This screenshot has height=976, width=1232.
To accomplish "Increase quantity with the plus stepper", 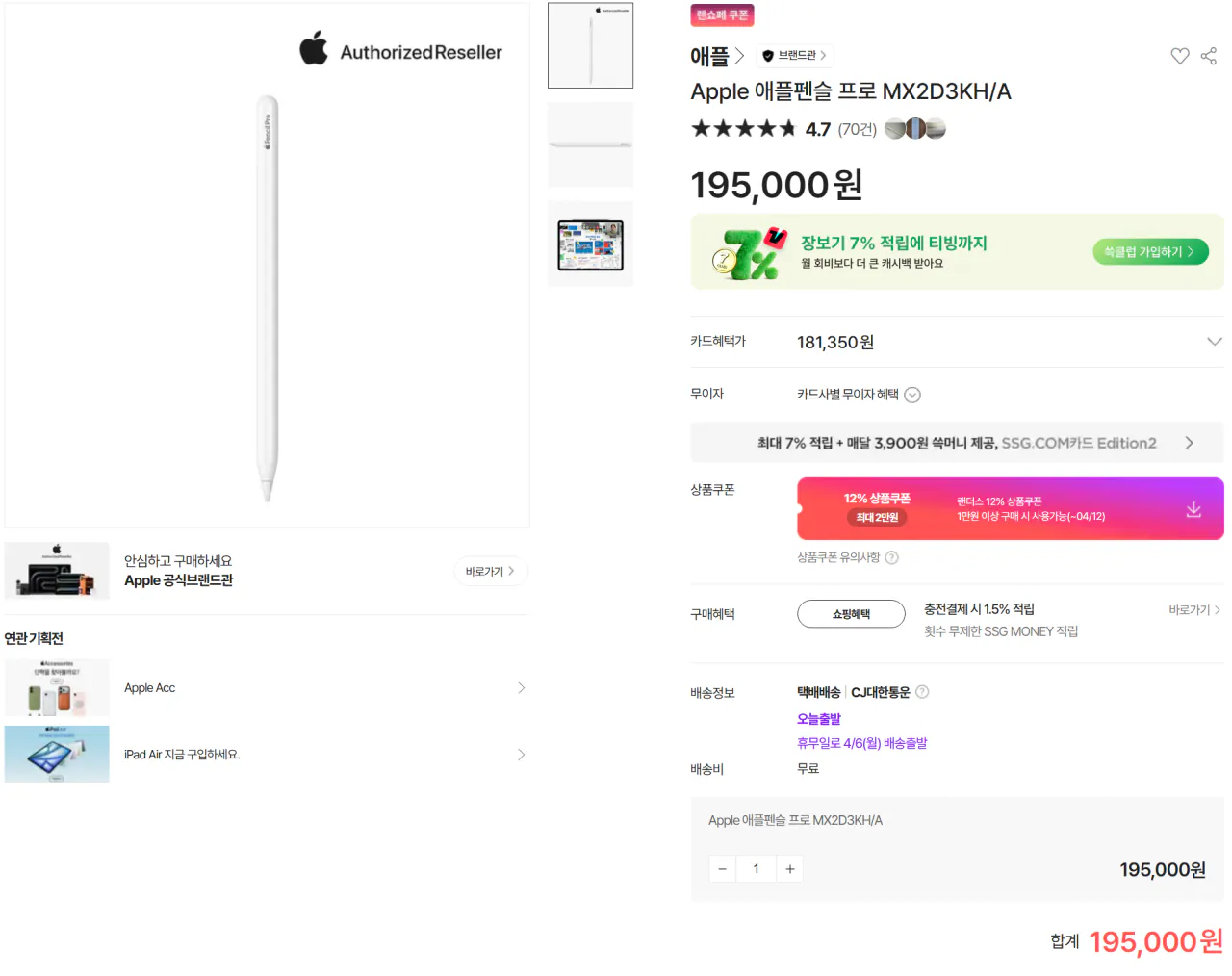I will coord(789,868).
